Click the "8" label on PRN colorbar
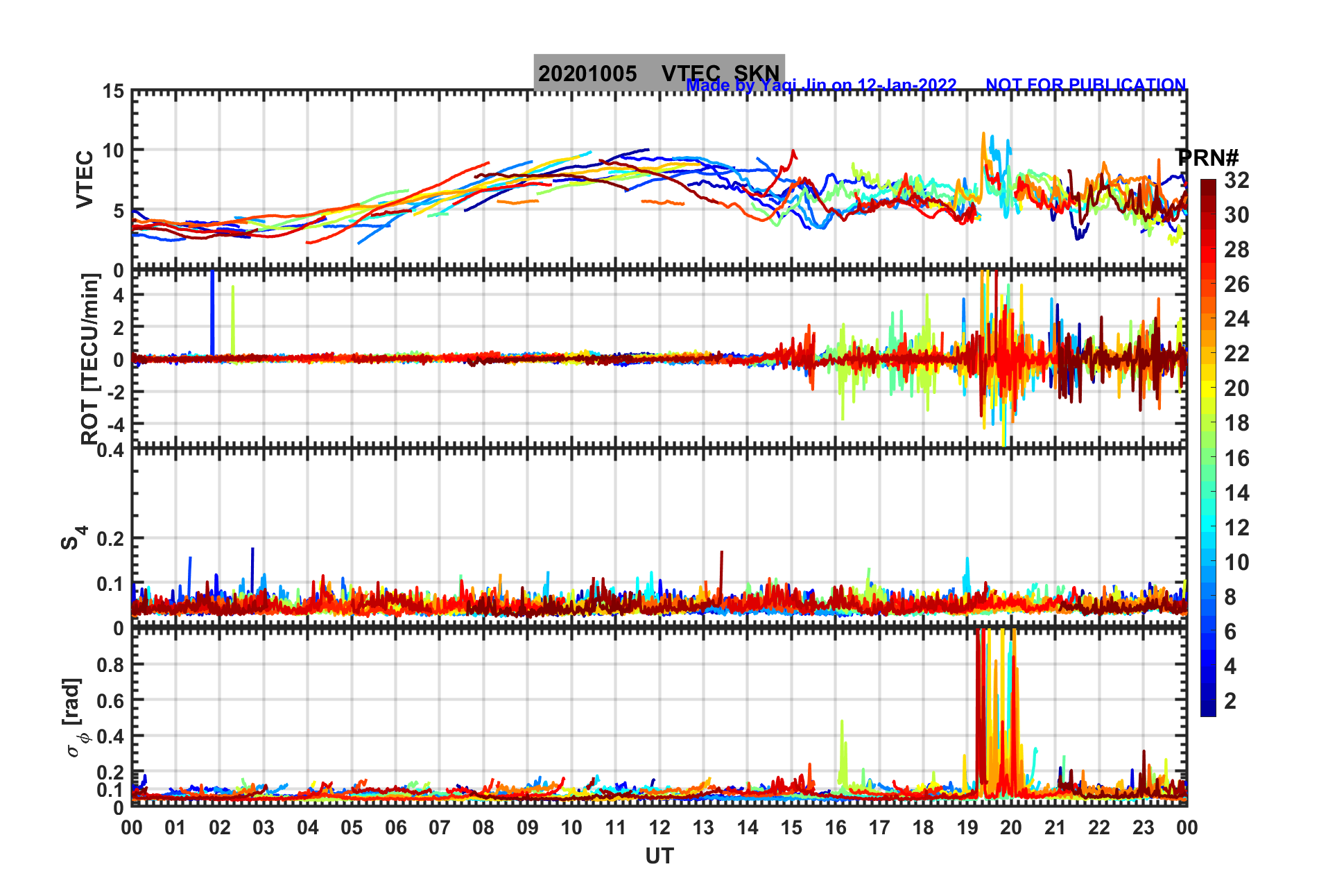The width and height of the screenshot is (1319, 896). pos(1230,597)
